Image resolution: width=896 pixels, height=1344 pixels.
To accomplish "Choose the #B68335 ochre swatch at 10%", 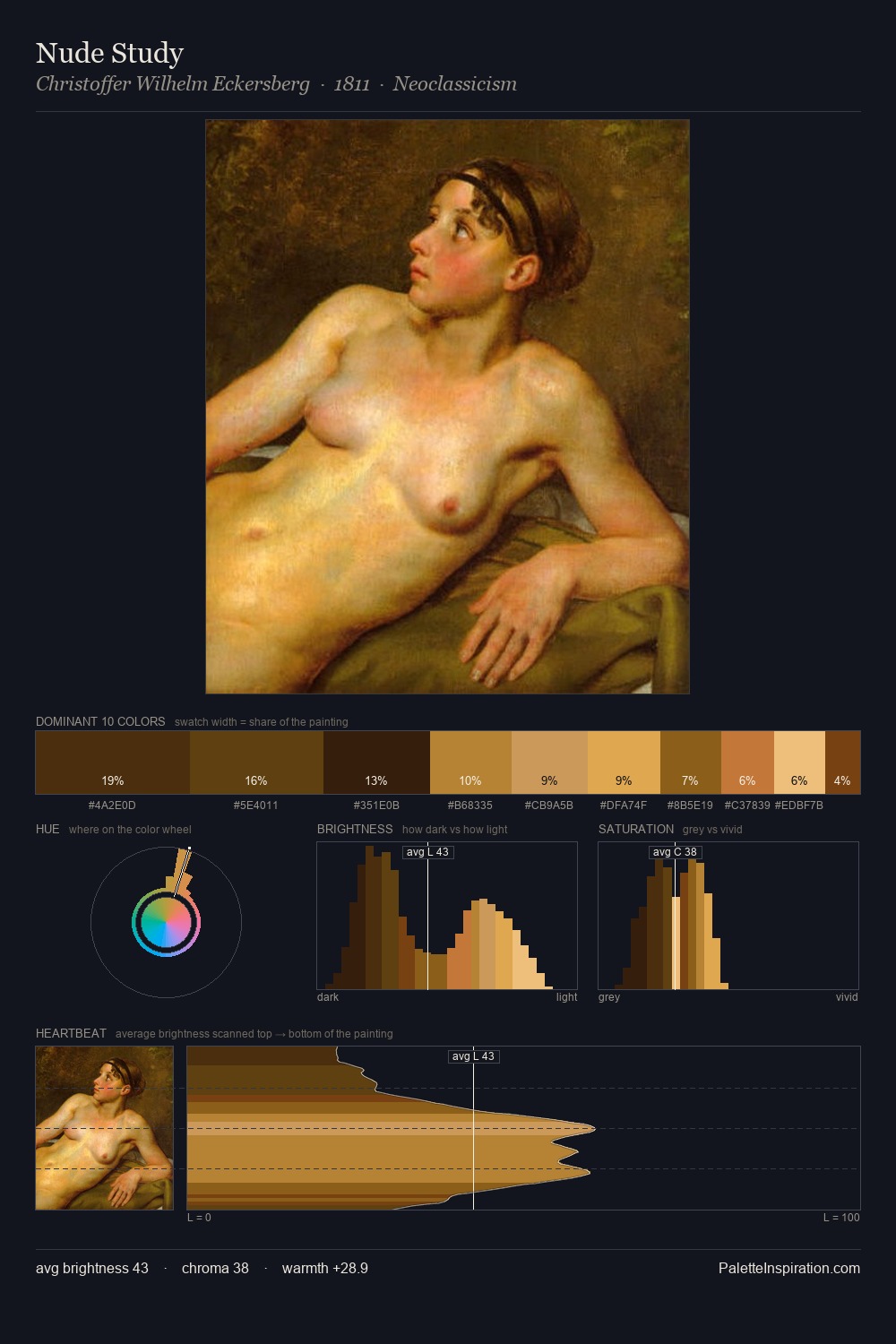I will pyautogui.click(x=470, y=762).
